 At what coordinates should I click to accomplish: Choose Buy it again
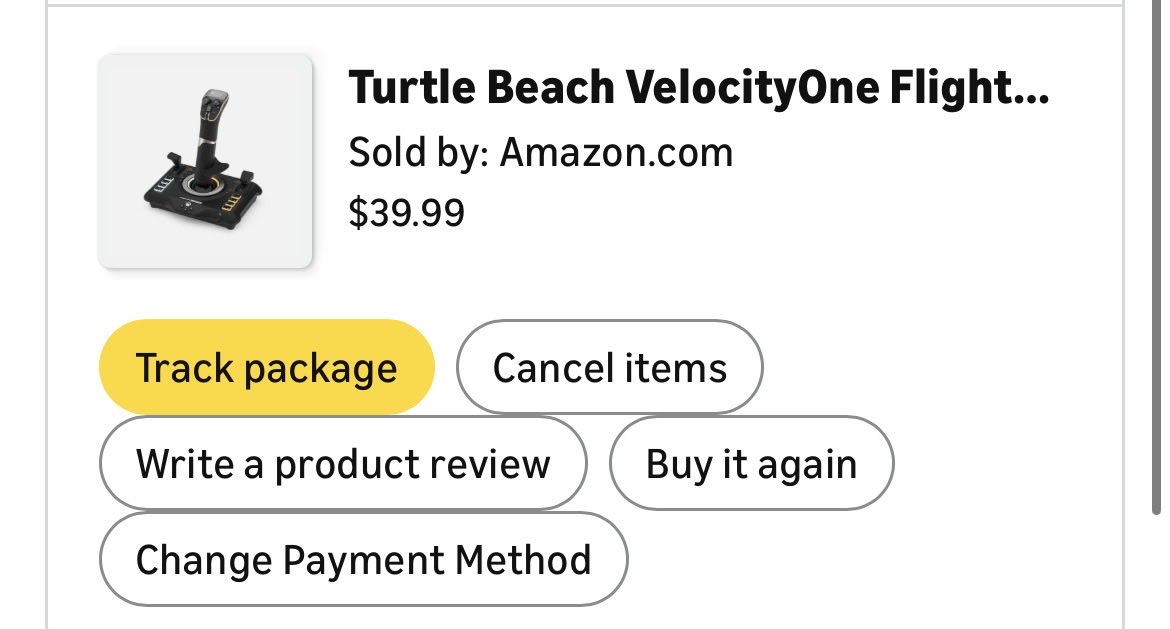pyautogui.click(x=751, y=463)
